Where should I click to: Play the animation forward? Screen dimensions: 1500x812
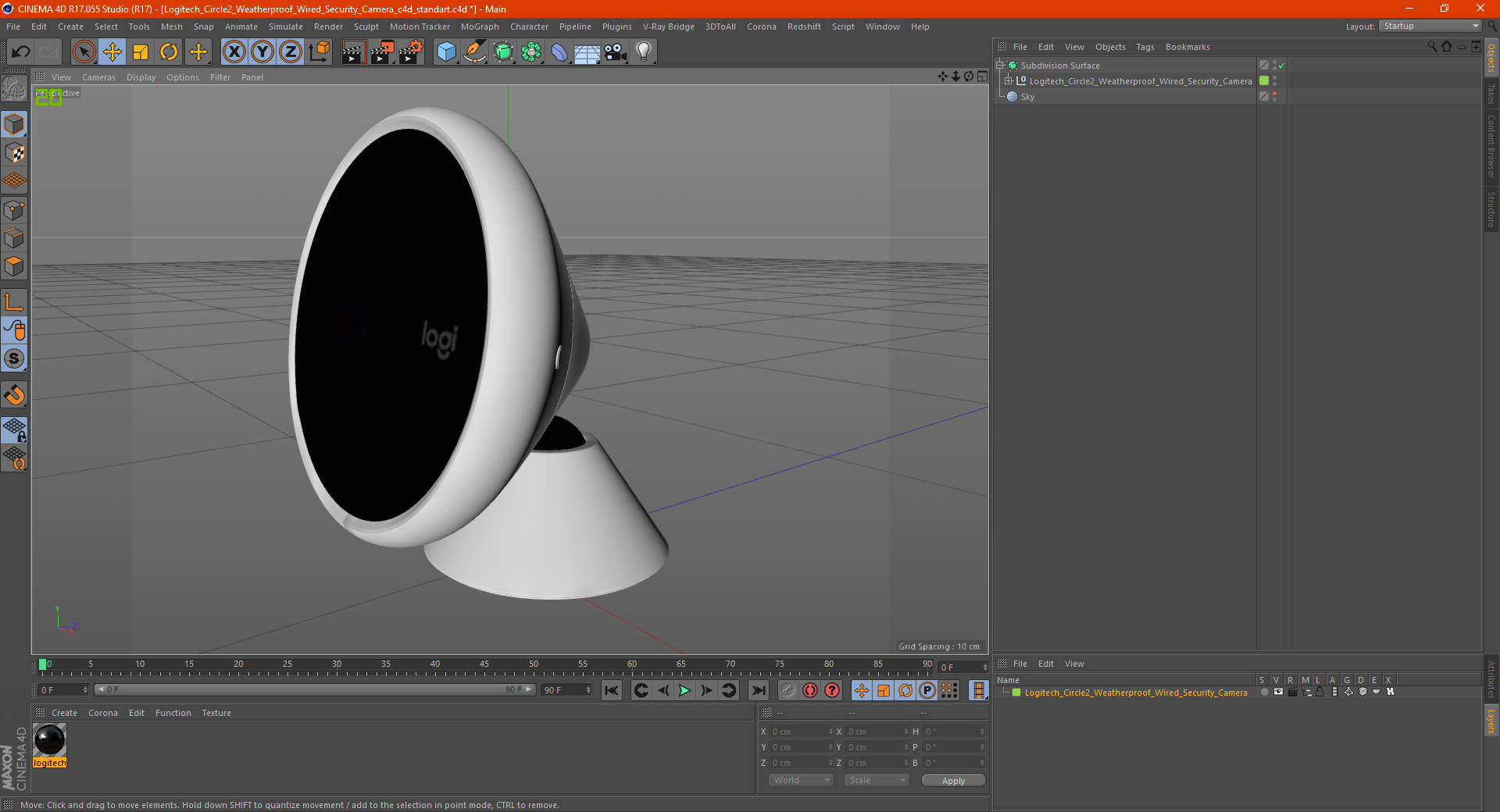[x=684, y=690]
